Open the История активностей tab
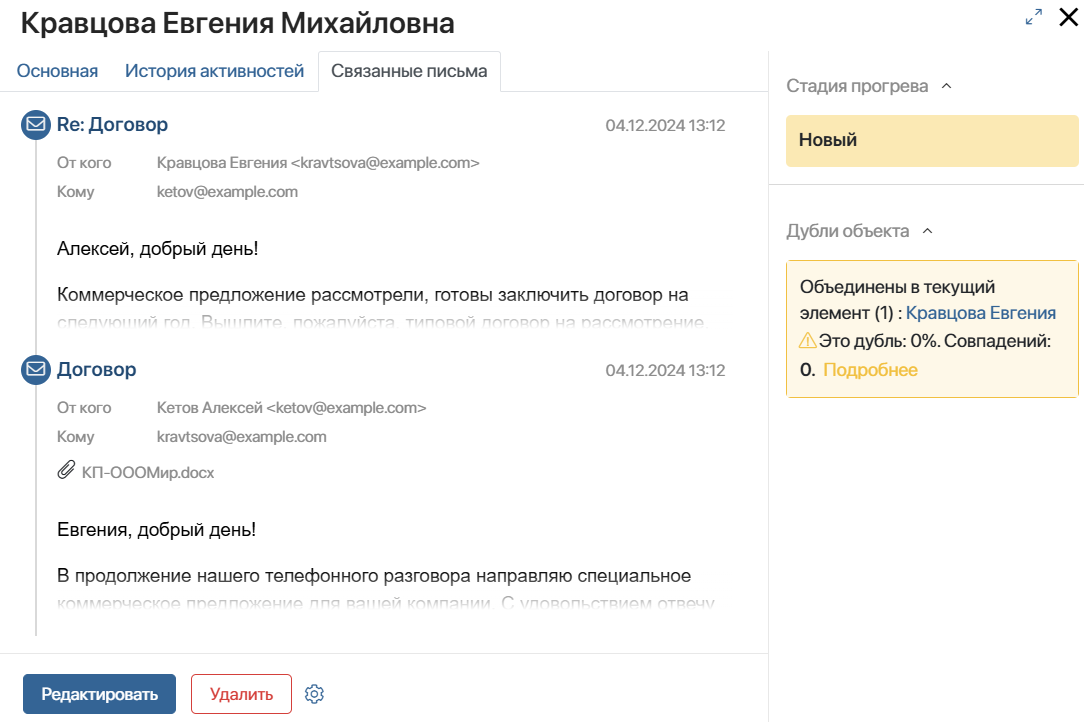This screenshot has width=1084, height=722. coord(214,71)
